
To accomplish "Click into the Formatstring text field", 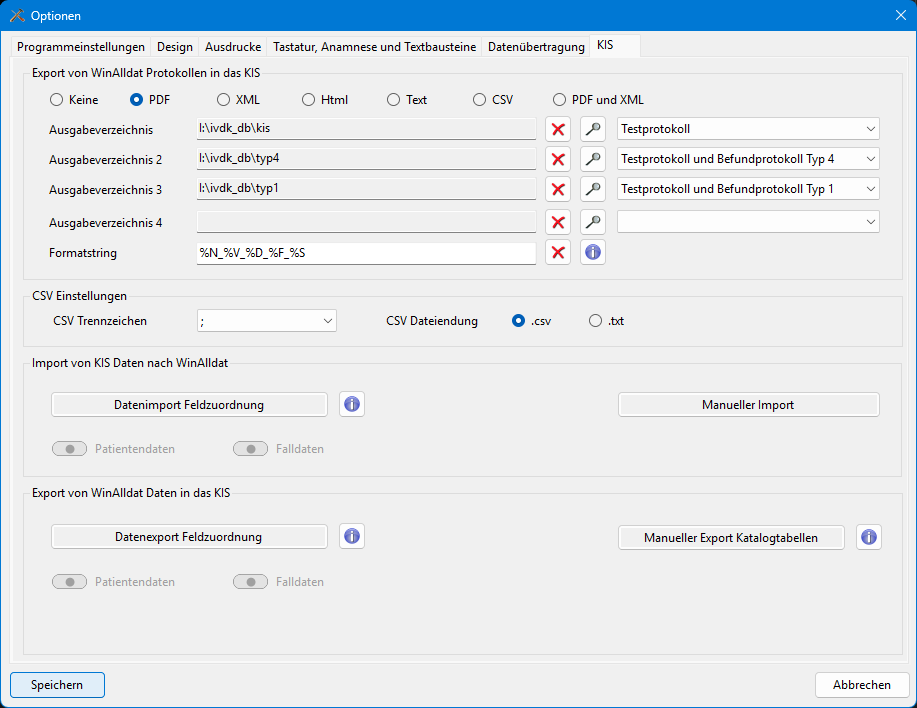I will [366, 253].
